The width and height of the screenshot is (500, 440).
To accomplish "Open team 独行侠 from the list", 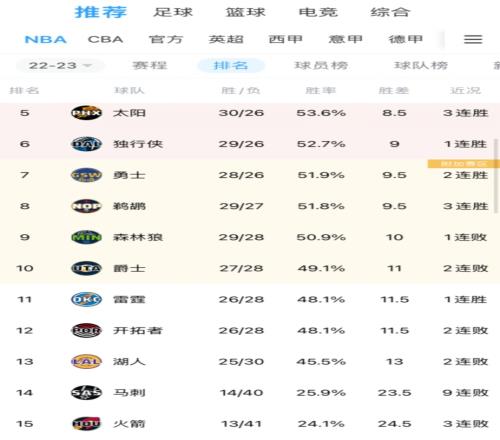I will pos(138,144).
